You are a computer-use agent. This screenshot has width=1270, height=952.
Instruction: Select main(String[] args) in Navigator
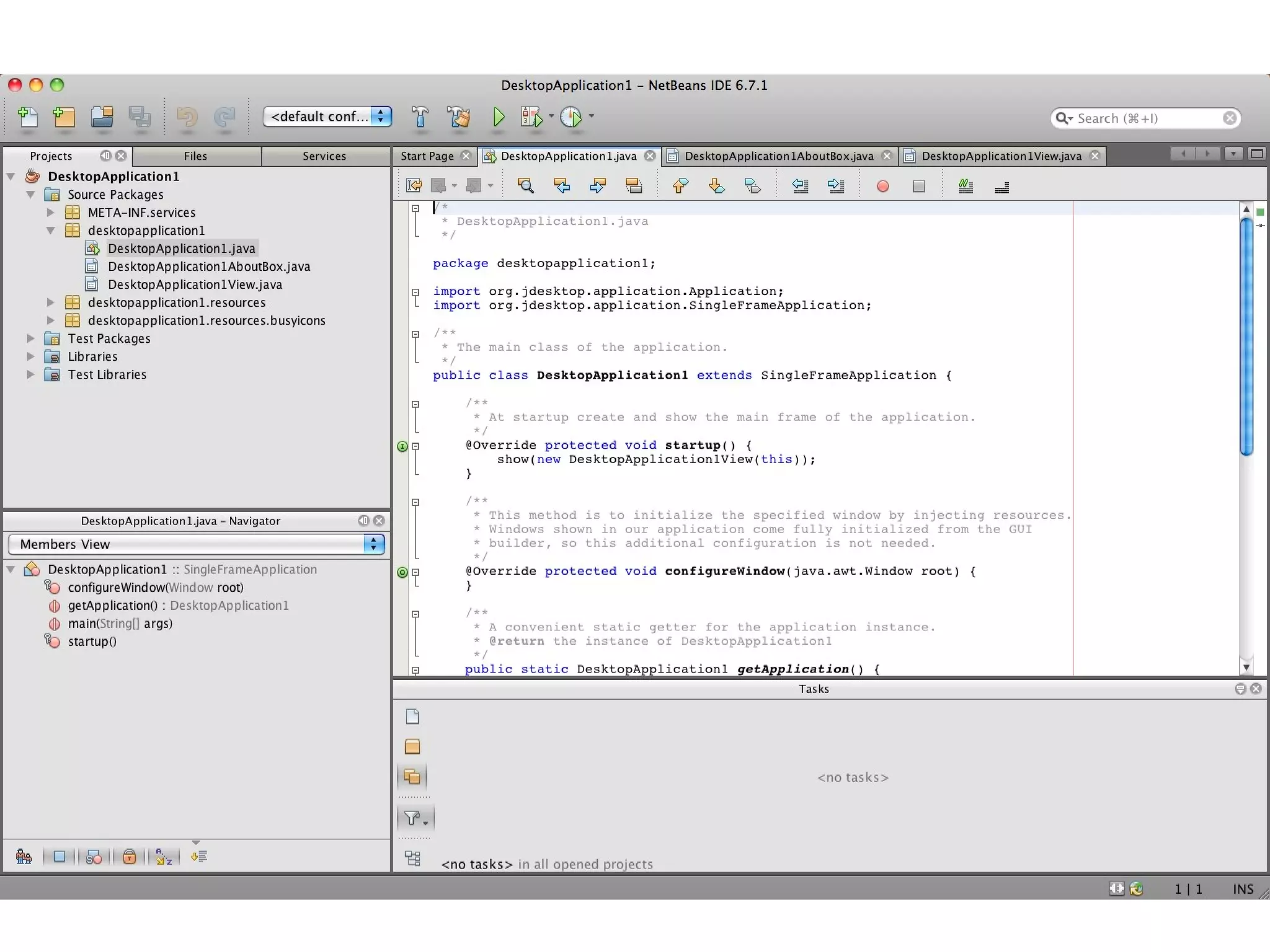pyautogui.click(x=120, y=624)
